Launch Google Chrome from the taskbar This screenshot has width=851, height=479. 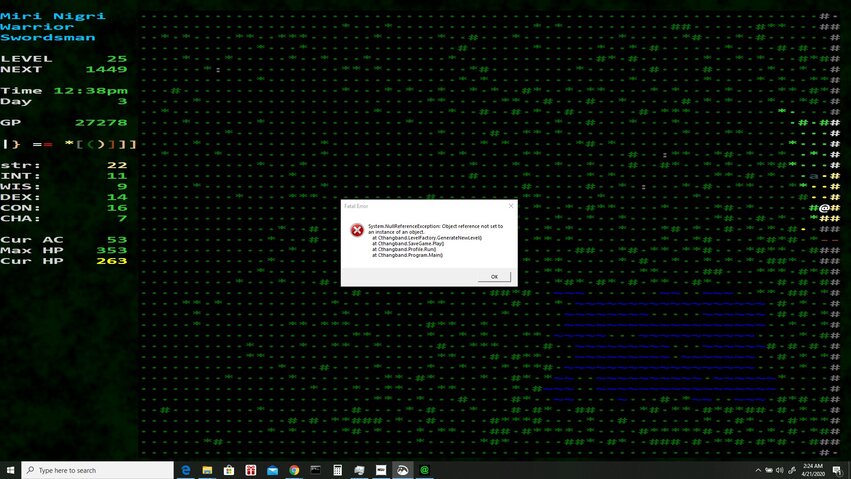coord(294,469)
